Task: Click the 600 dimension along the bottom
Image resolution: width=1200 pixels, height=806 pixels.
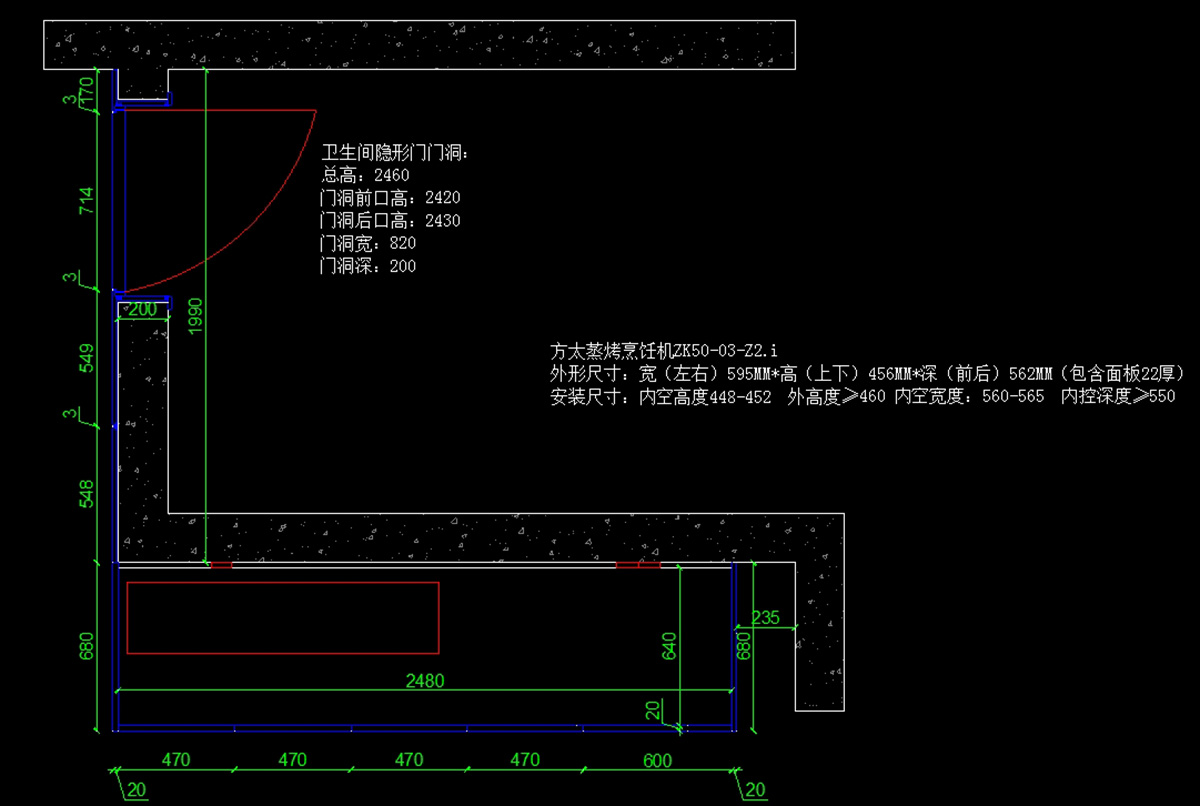Action: (657, 760)
